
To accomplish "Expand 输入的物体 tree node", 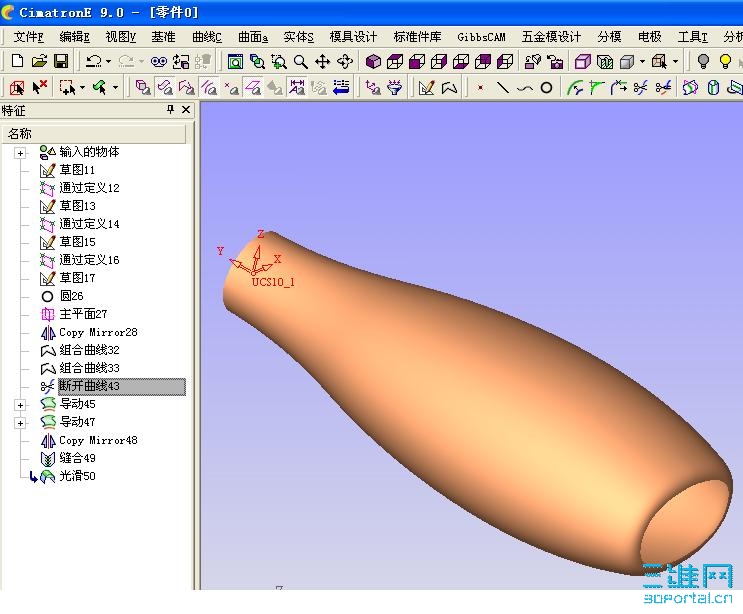I will (20, 153).
